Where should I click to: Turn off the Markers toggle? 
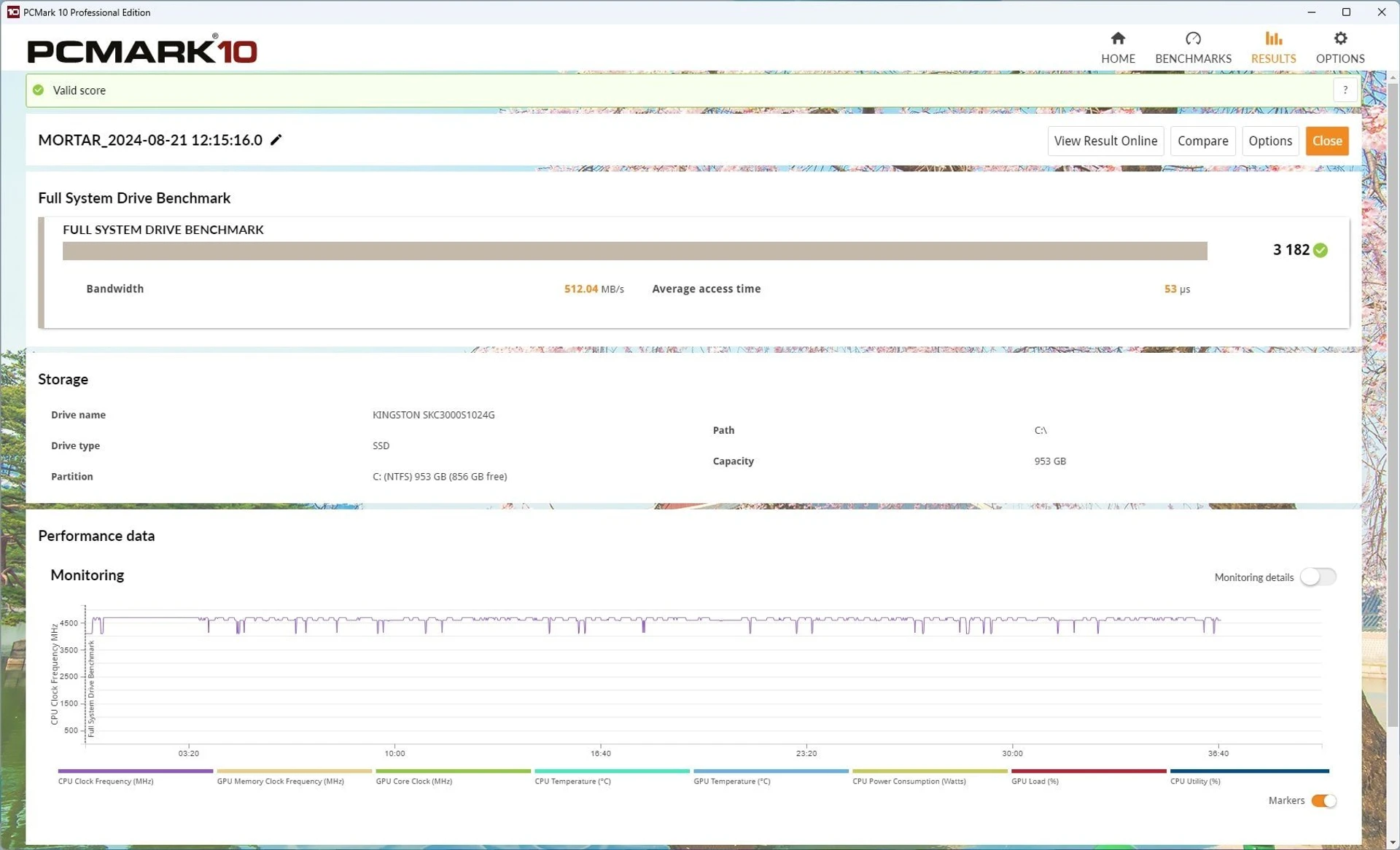coord(1323,800)
